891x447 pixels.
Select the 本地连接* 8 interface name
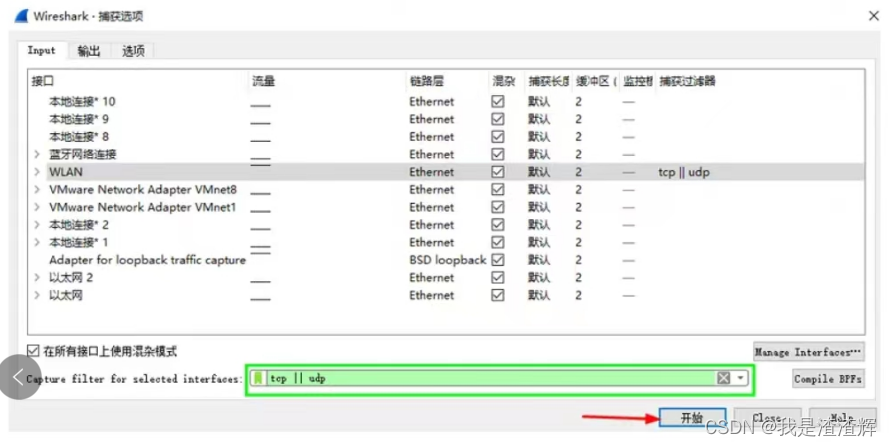tap(78, 137)
